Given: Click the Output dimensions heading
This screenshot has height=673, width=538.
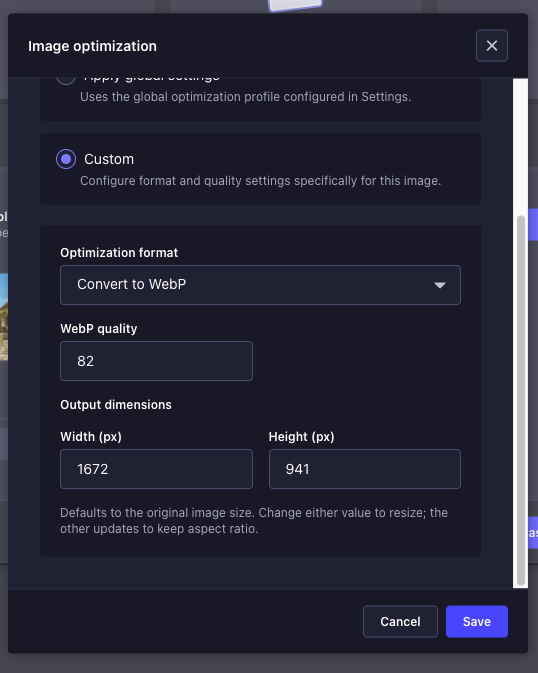Looking at the screenshot, I should point(116,405).
